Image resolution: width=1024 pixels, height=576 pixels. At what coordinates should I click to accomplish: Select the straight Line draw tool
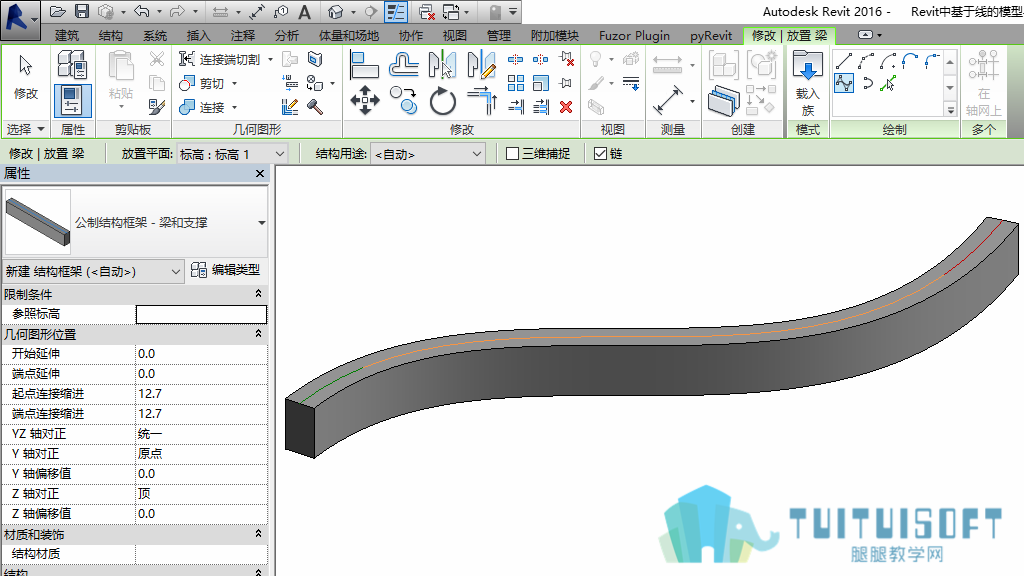[844, 61]
